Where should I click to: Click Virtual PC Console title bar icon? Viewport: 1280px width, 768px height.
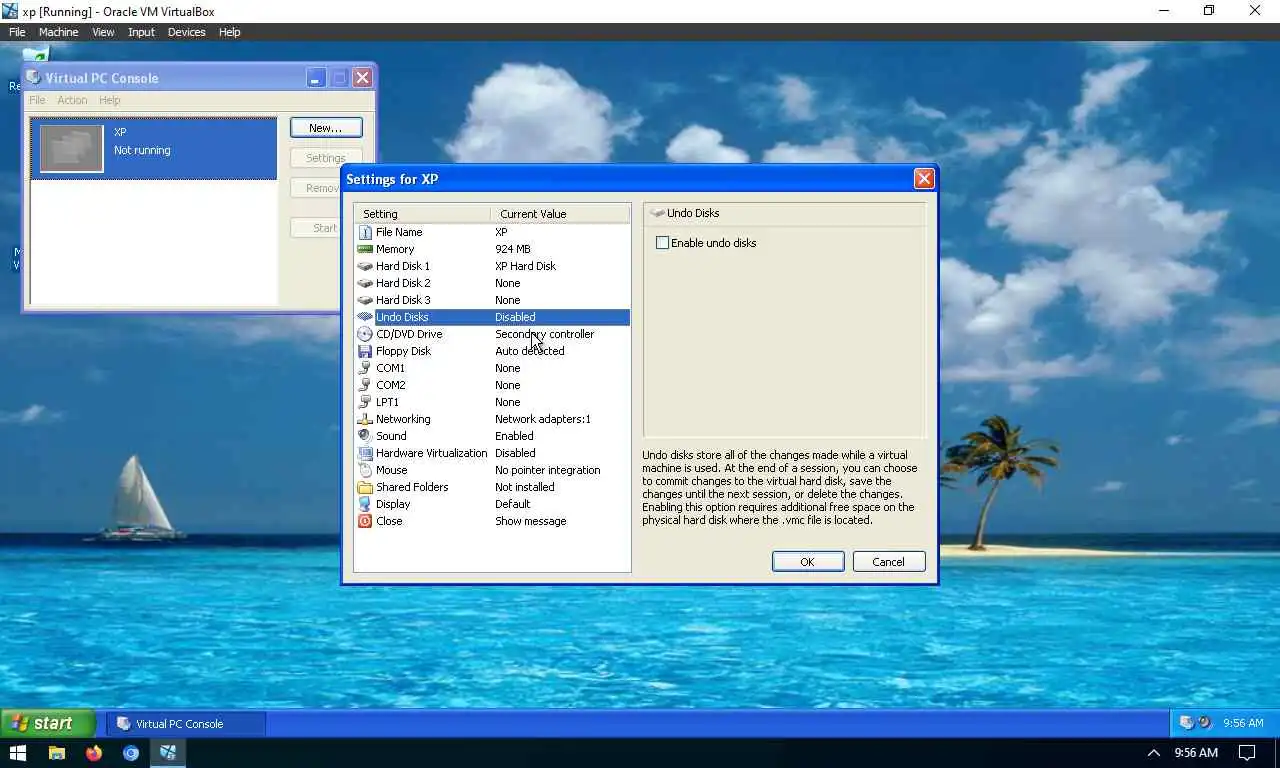(34, 78)
